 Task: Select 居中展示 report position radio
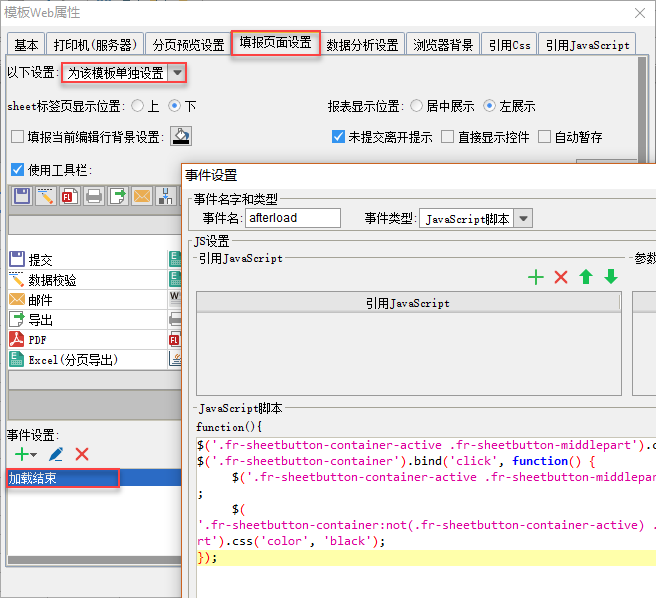tap(416, 106)
